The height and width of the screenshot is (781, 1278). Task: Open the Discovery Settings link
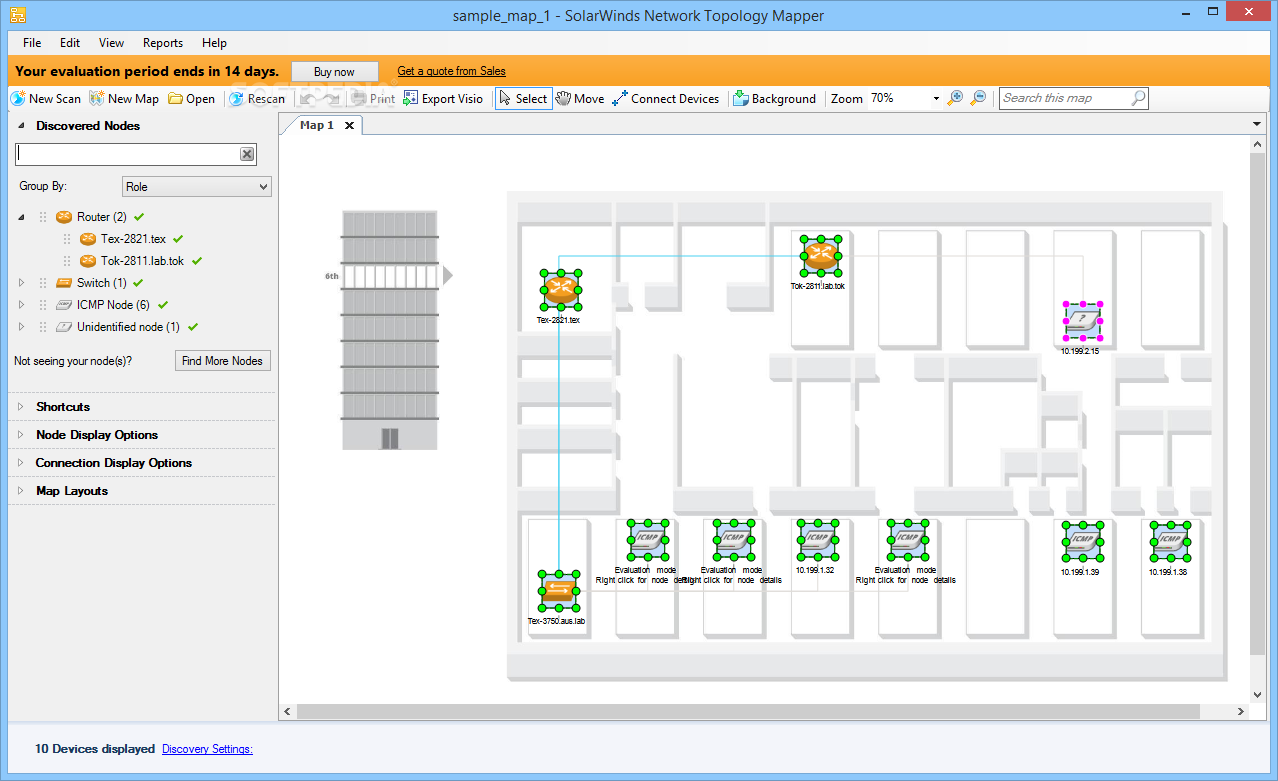click(x=207, y=749)
